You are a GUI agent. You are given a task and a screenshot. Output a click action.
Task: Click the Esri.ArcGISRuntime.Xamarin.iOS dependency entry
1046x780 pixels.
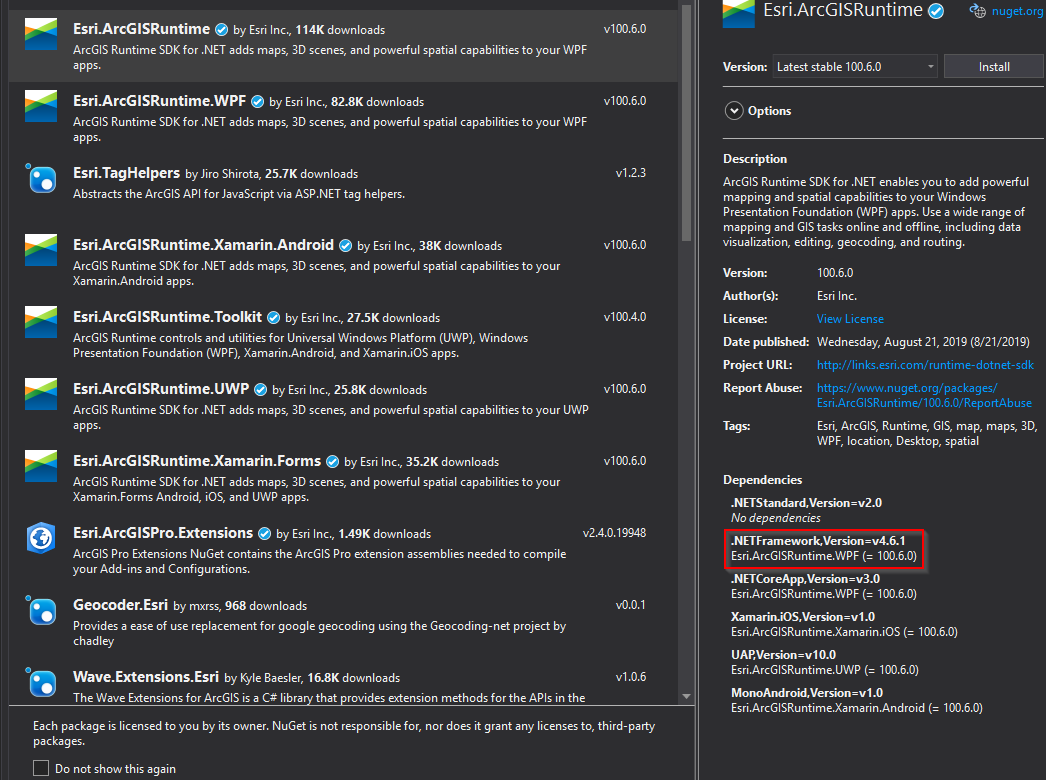844,632
